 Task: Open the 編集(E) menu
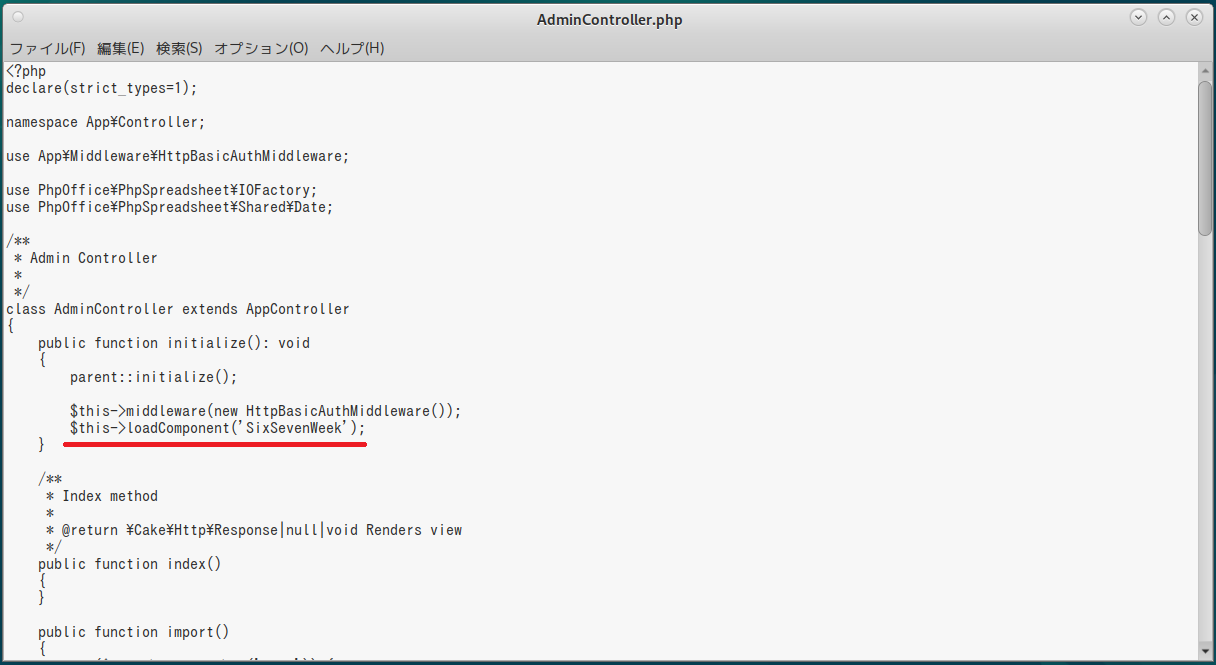coord(121,48)
